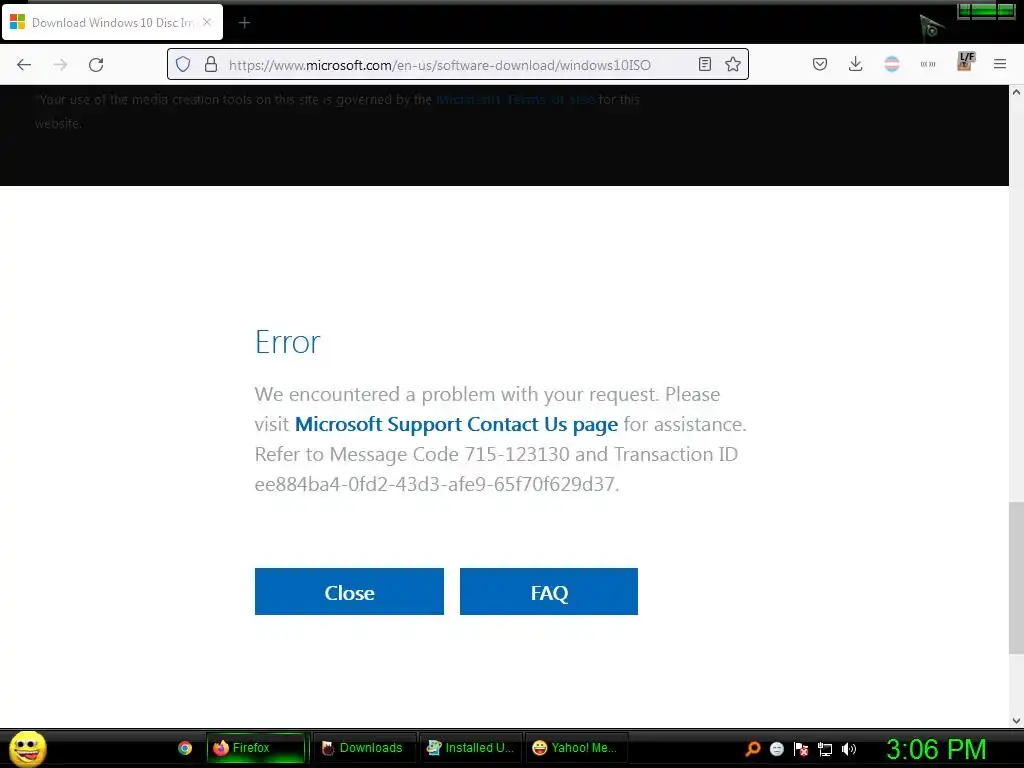
Task: Go forward one page
Action: click(60, 65)
